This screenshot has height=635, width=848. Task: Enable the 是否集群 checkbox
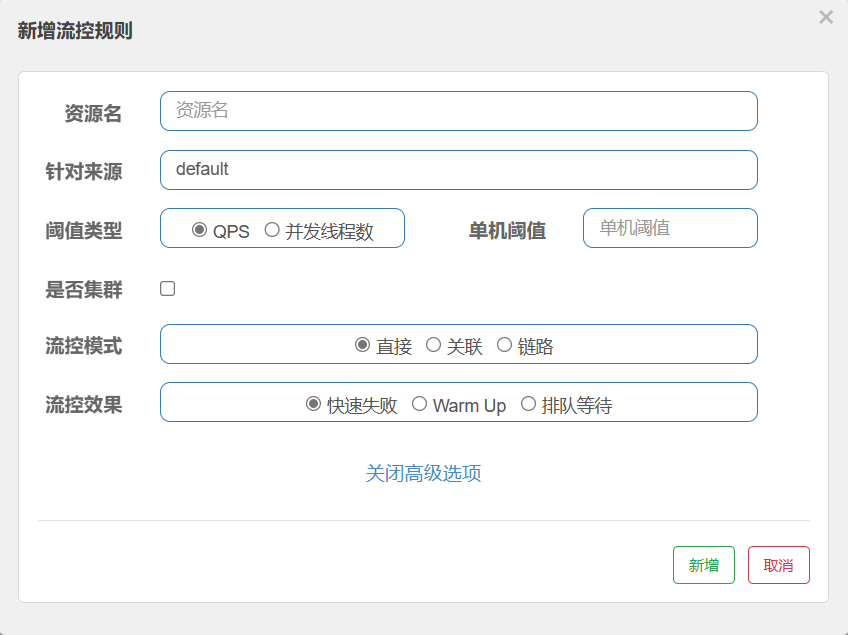coord(168,289)
